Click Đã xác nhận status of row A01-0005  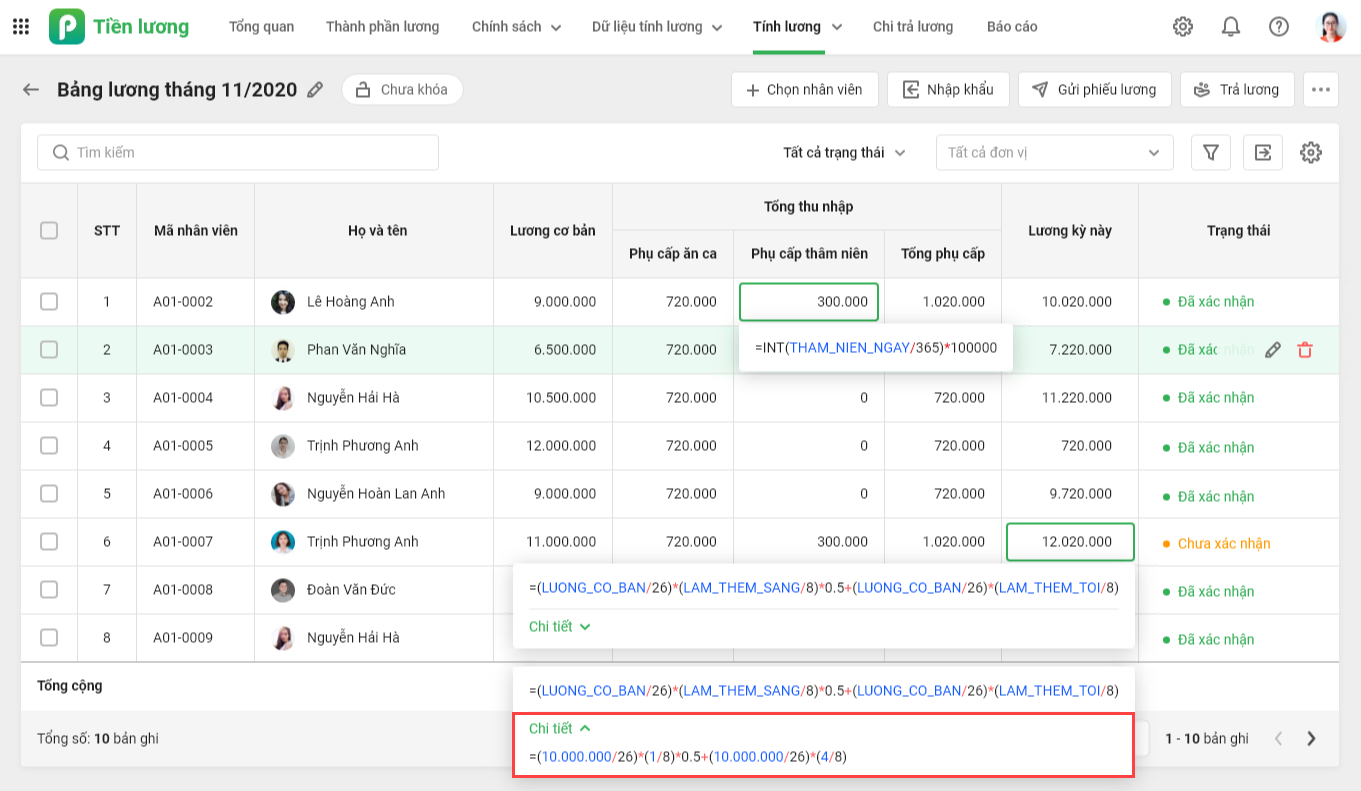pyautogui.click(x=1216, y=447)
